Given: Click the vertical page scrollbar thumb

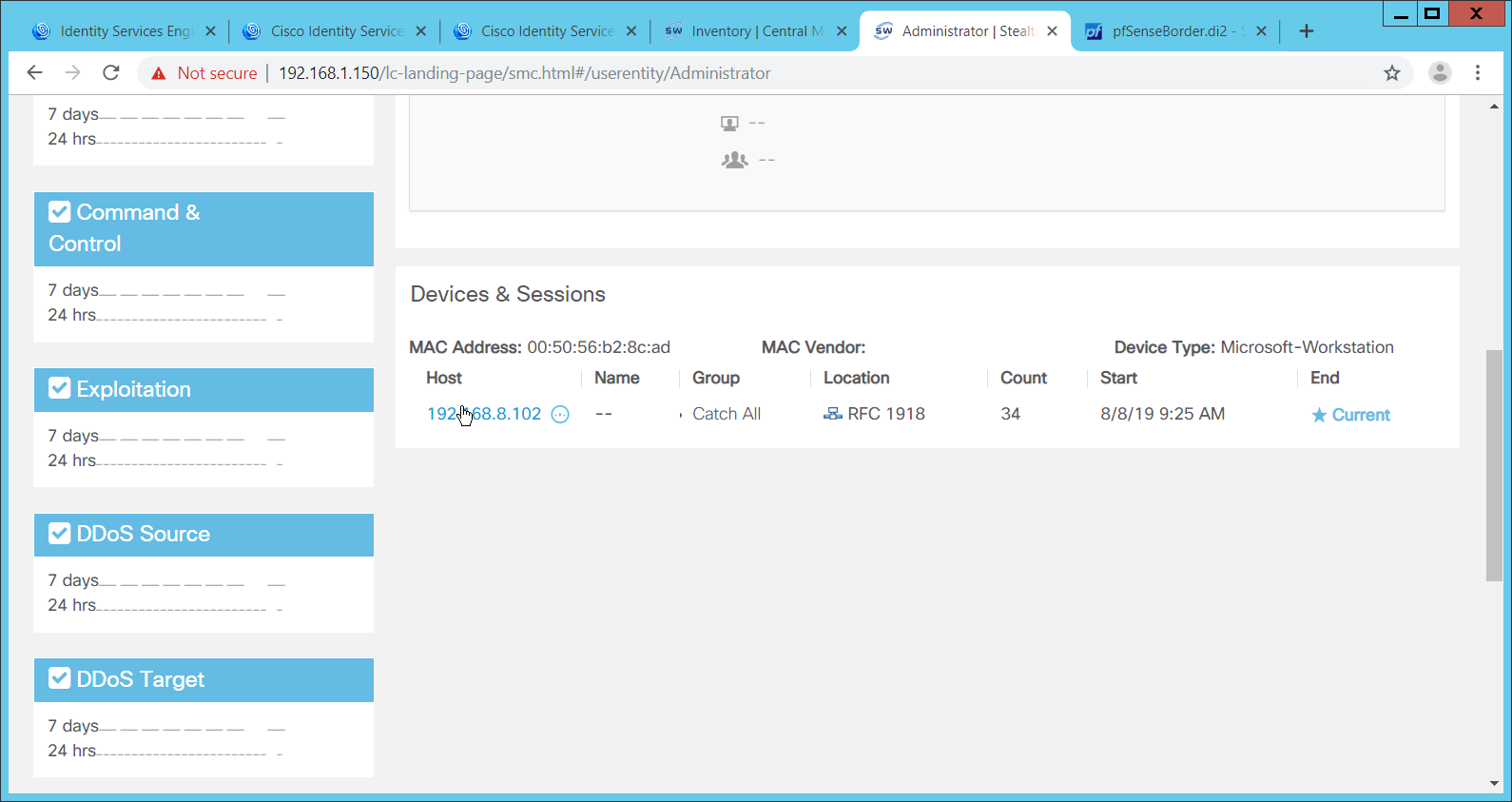Looking at the screenshot, I should point(1494,464).
